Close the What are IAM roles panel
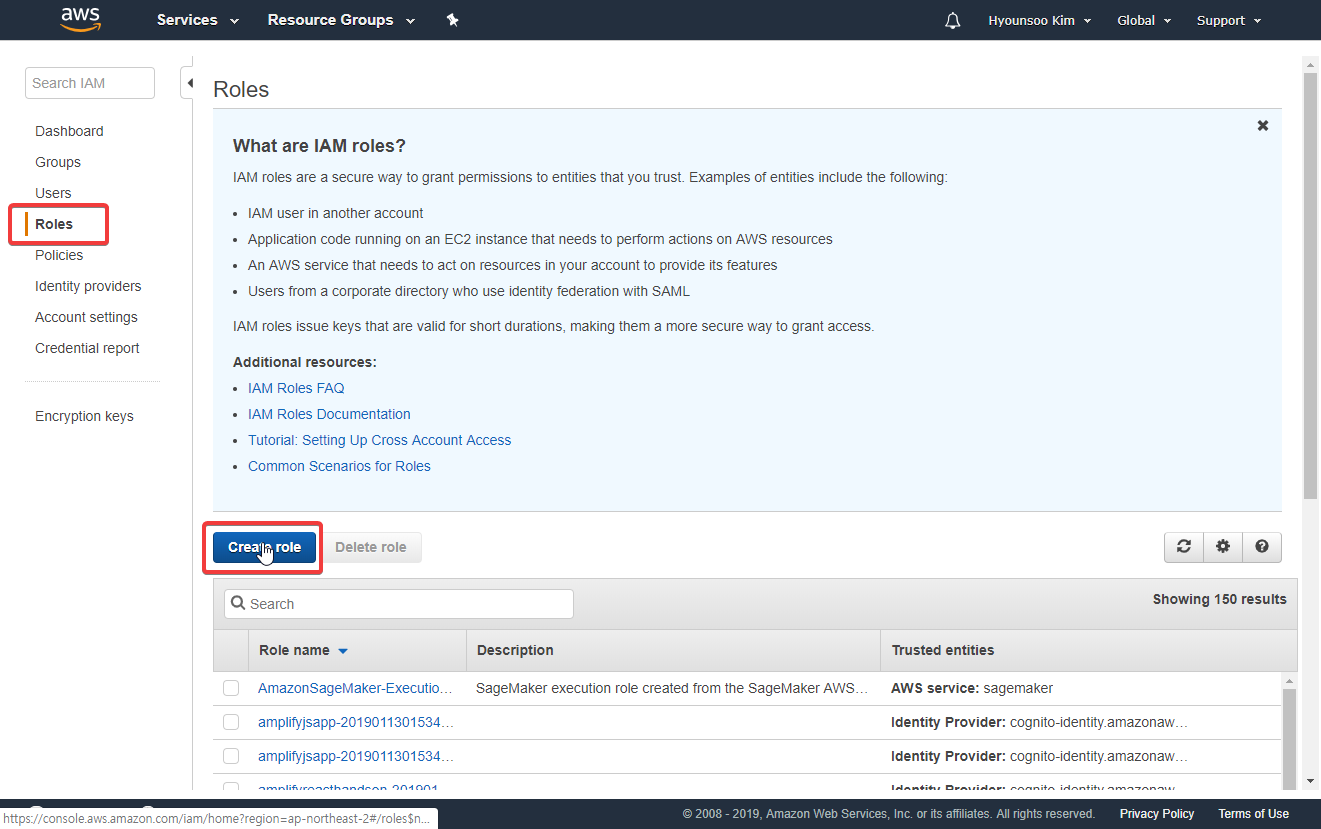 pyautogui.click(x=1263, y=125)
